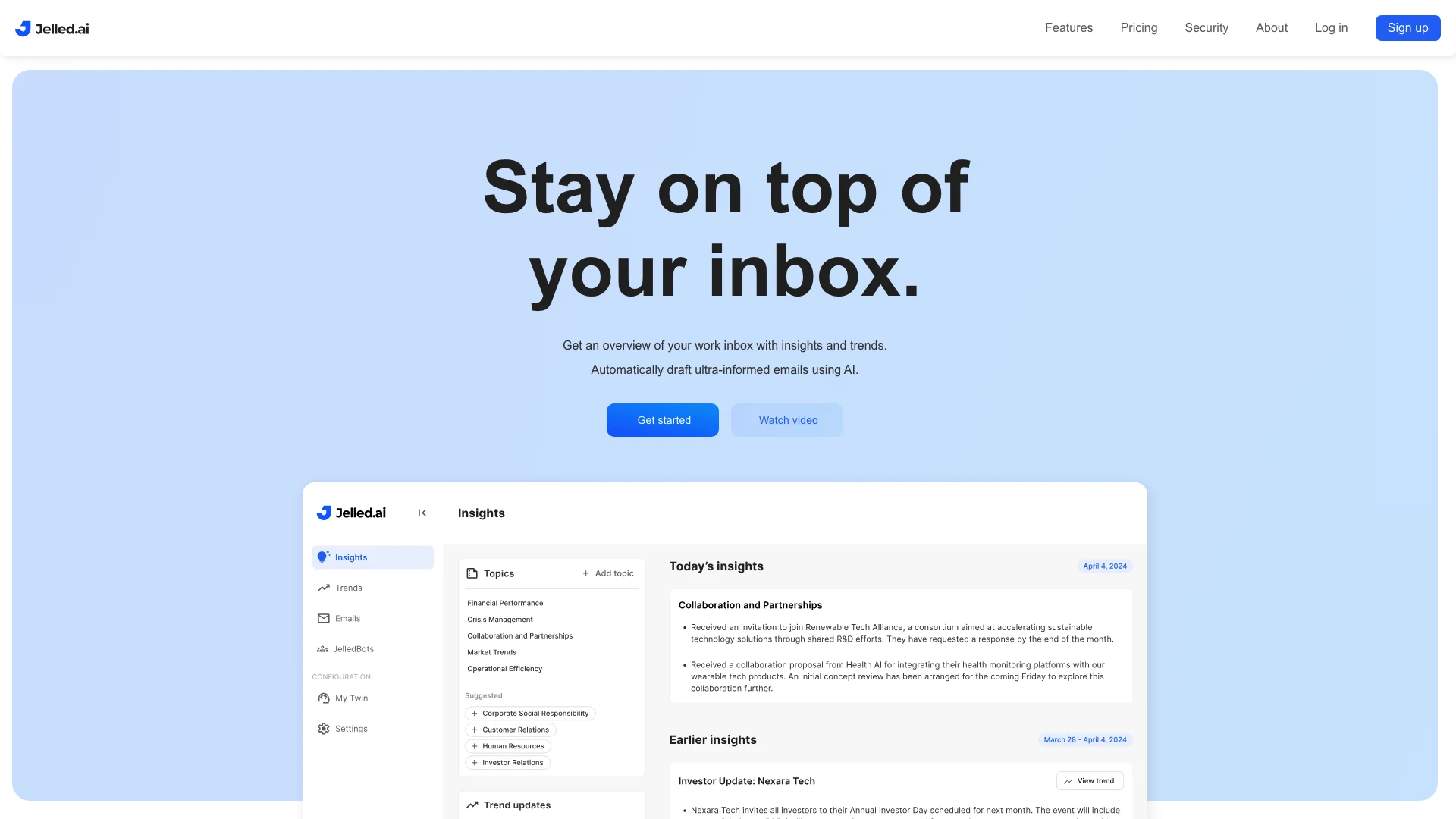Click the Jelled.ai logo in sidebar
This screenshot has width=1456, height=819.
351,513
